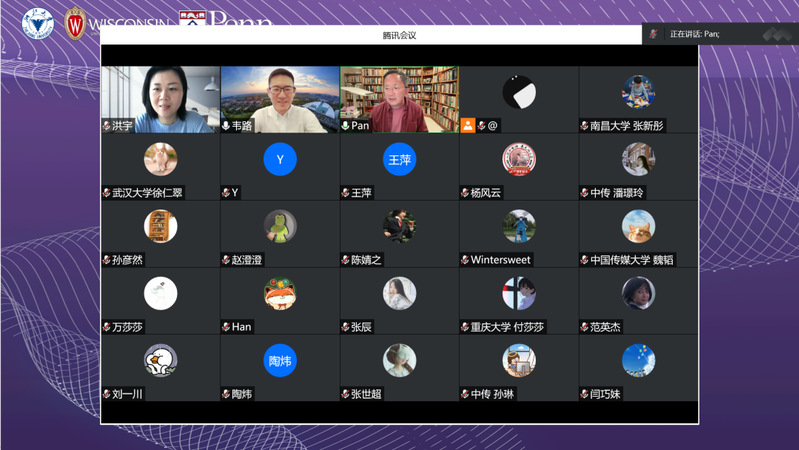Screen dimensions: 799x450
Task: Click the blue 王萍 avatar circle
Action: [399, 160]
